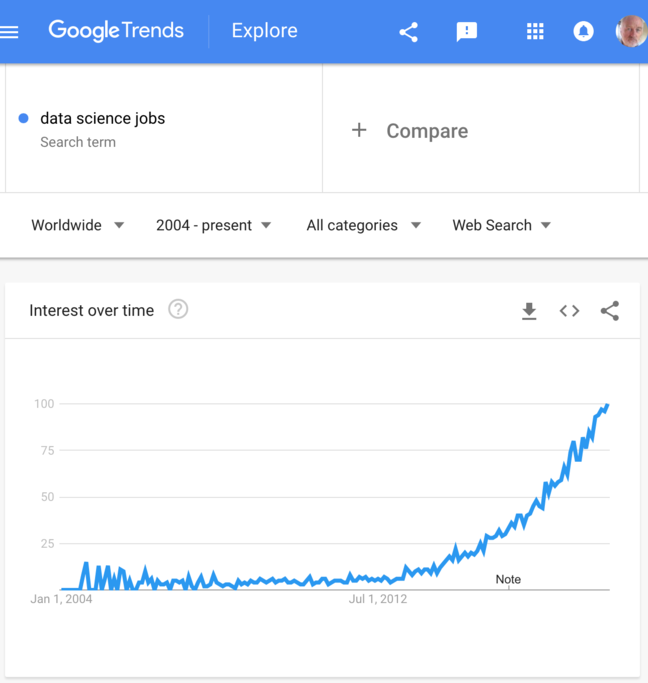648x683 pixels.
Task: Open the Web Search type dropdown
Action: (501, 225)
